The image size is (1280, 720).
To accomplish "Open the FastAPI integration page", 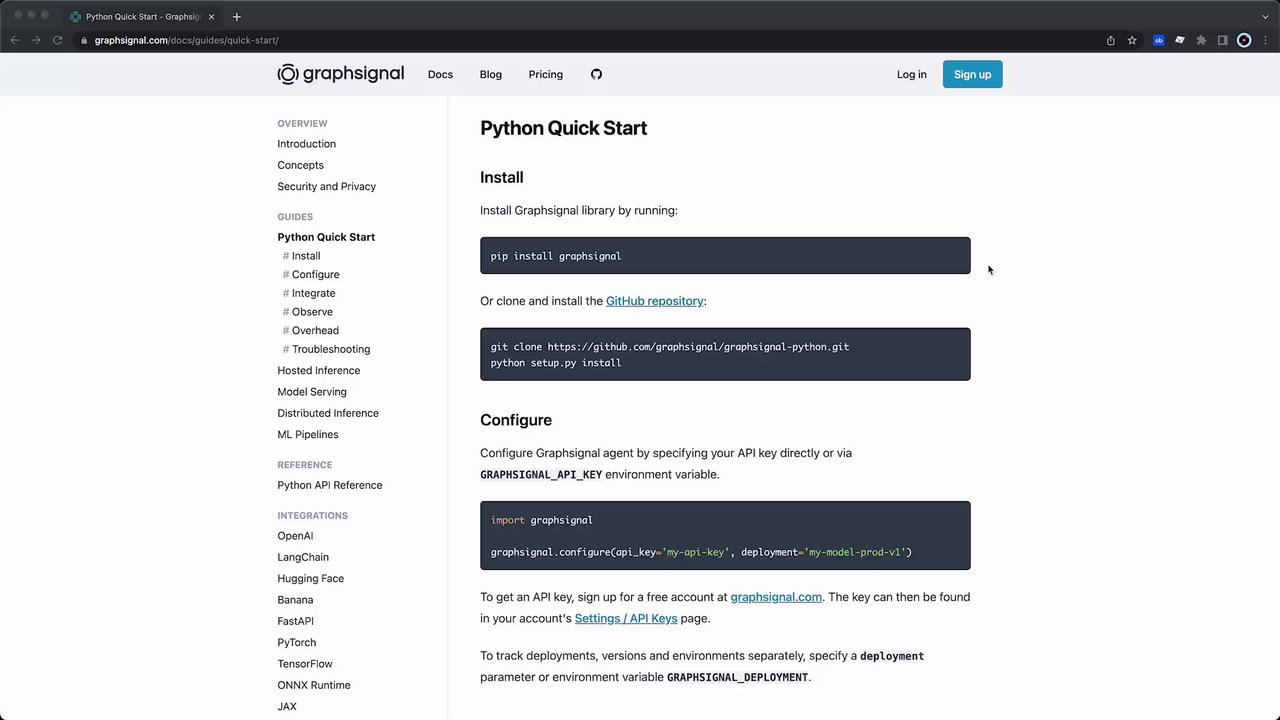I will pyautogui.click(x=295, y=621).
